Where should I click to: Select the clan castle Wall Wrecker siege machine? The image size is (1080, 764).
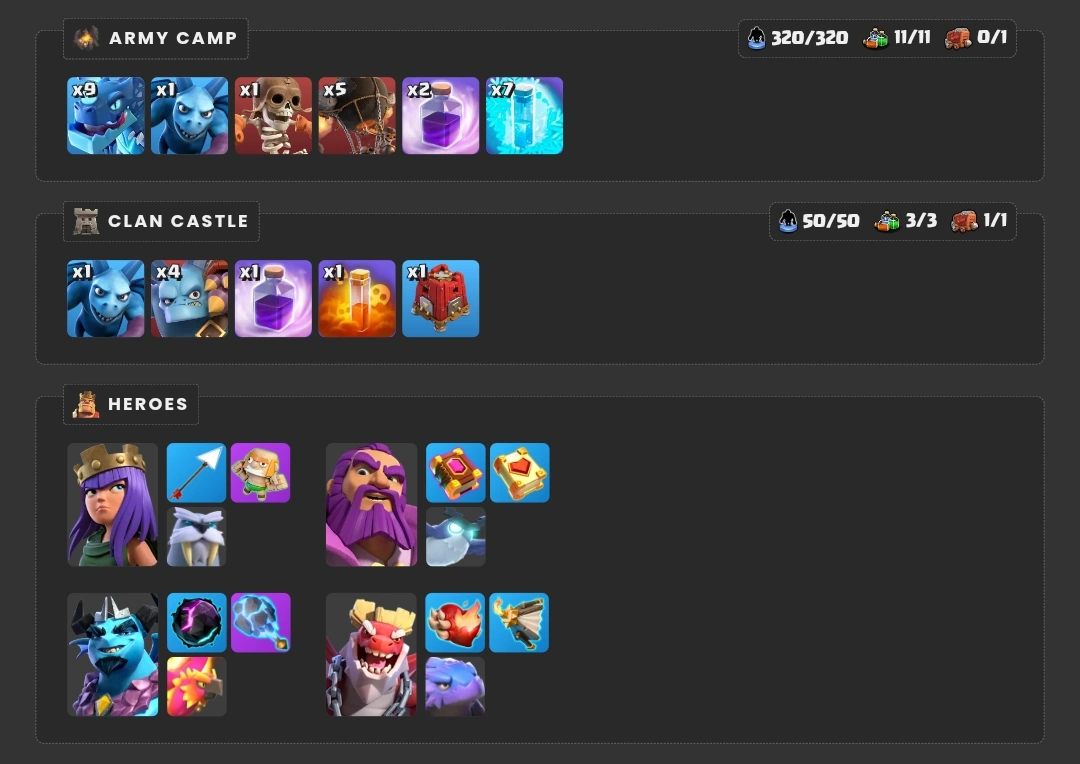coord(441,298)
